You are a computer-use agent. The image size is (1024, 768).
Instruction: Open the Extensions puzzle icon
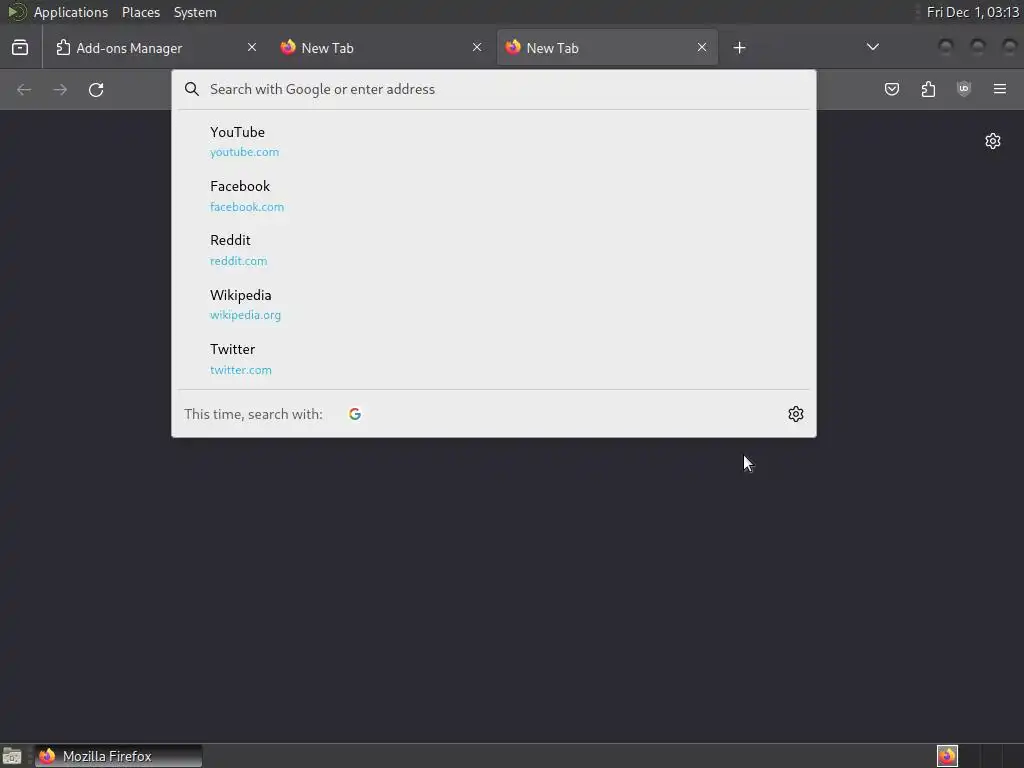(928, 89)
